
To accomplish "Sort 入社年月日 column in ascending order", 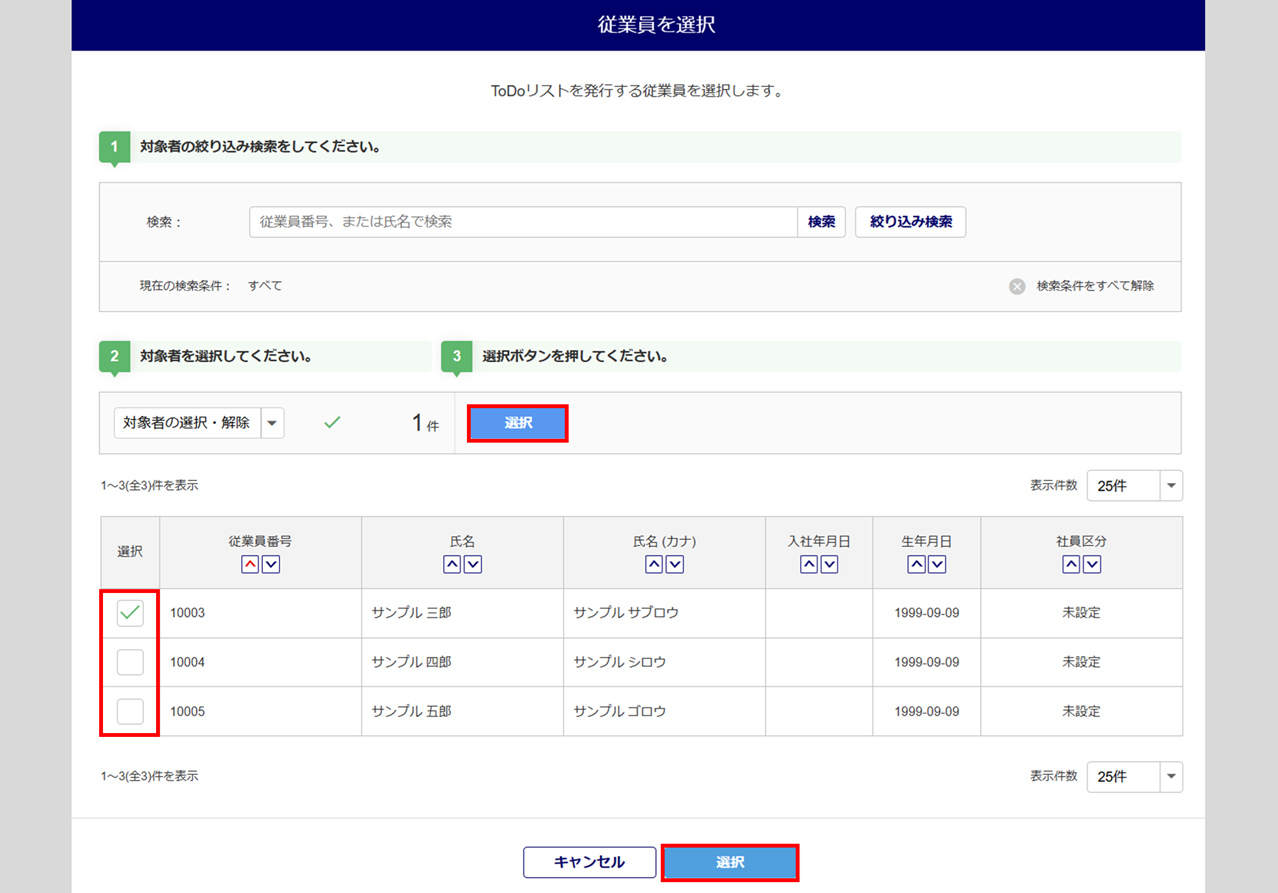I will [x=809, y=564].
